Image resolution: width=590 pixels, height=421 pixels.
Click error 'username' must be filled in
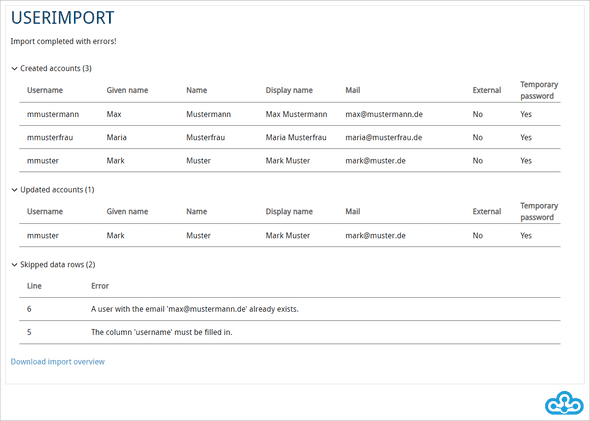click(162, 332)
